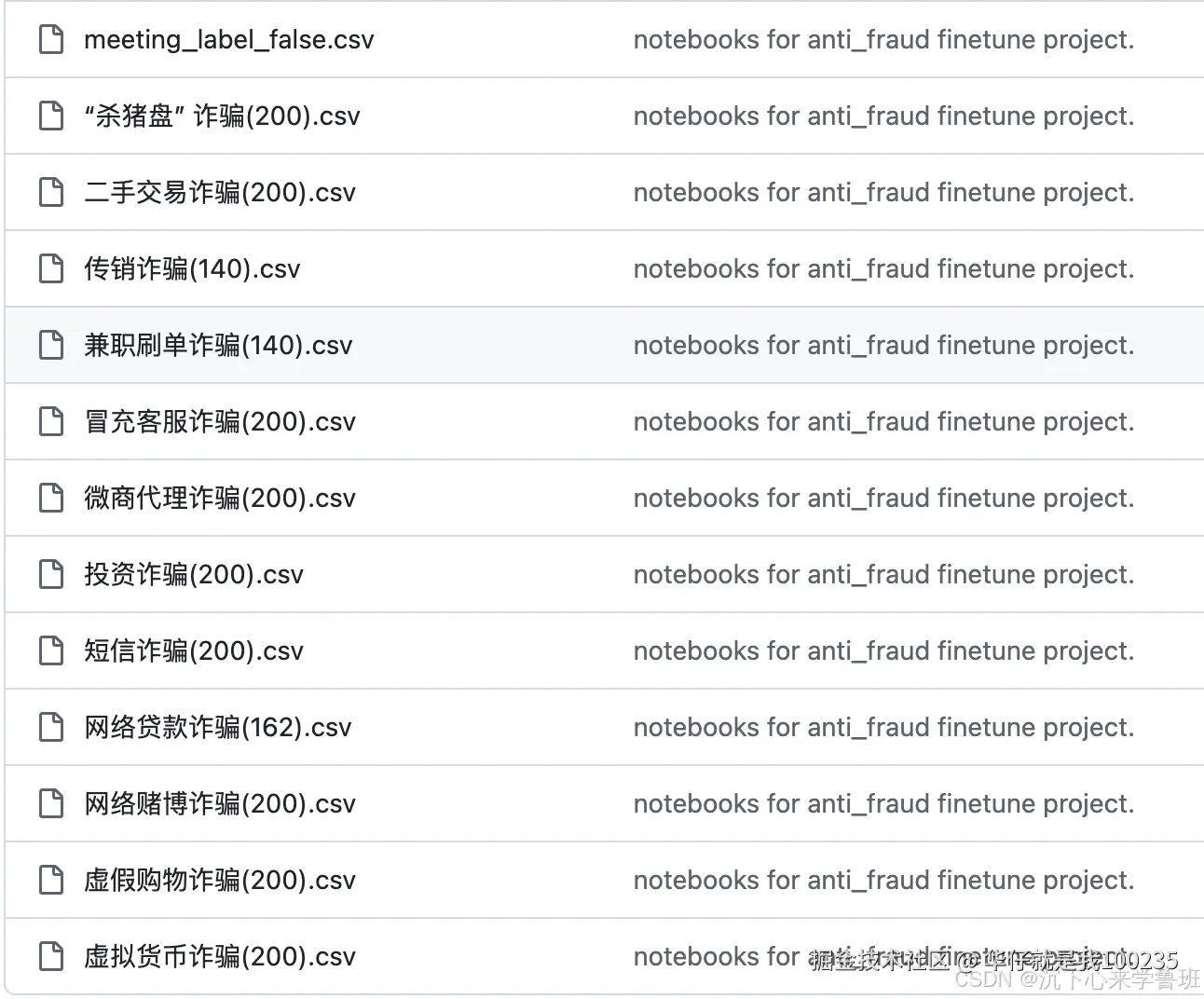The height and width of the screenshot is (999, 1204).
Task: View commit message for meeting_label_false.csv row
Action: 883,40
